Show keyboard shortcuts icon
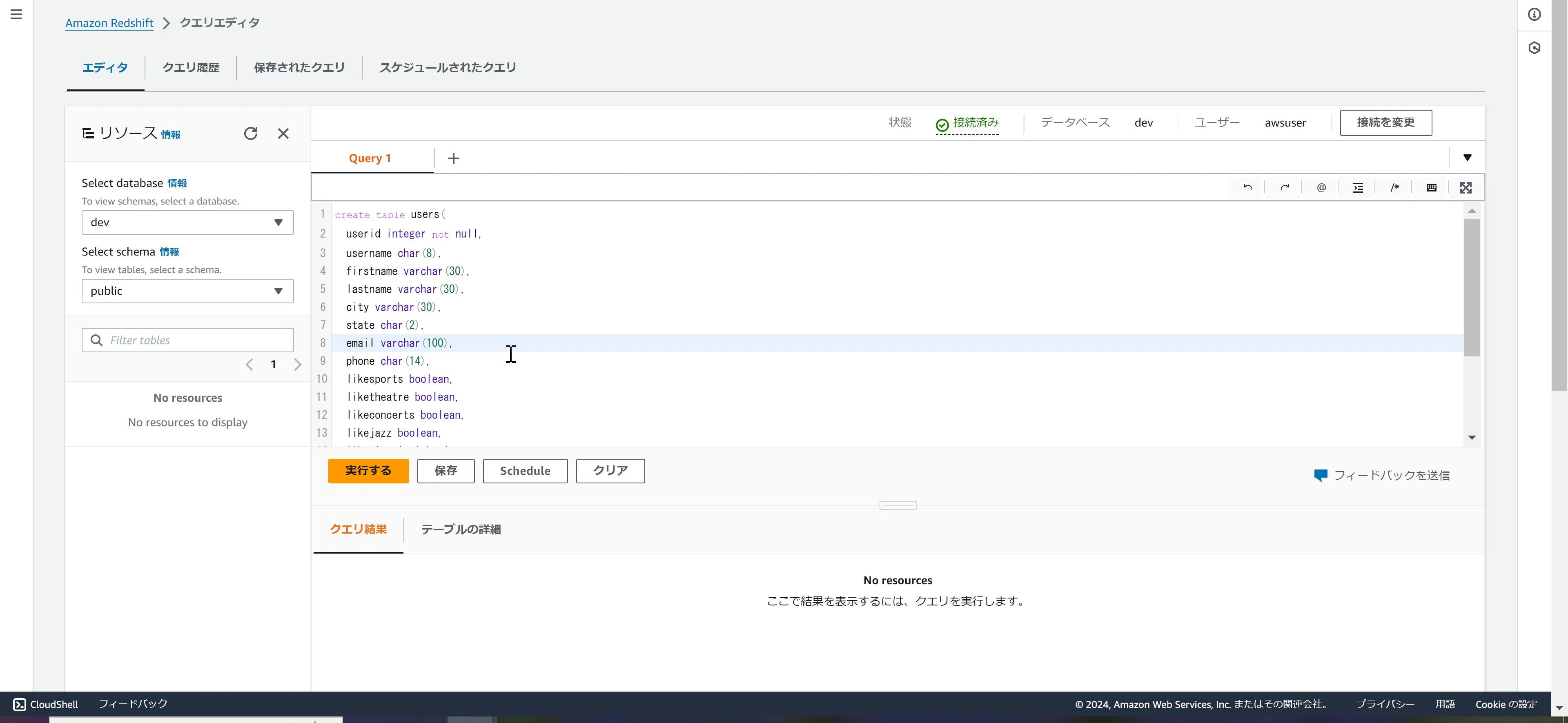This screenshot has width=1568, height=723. (1432, 187)
